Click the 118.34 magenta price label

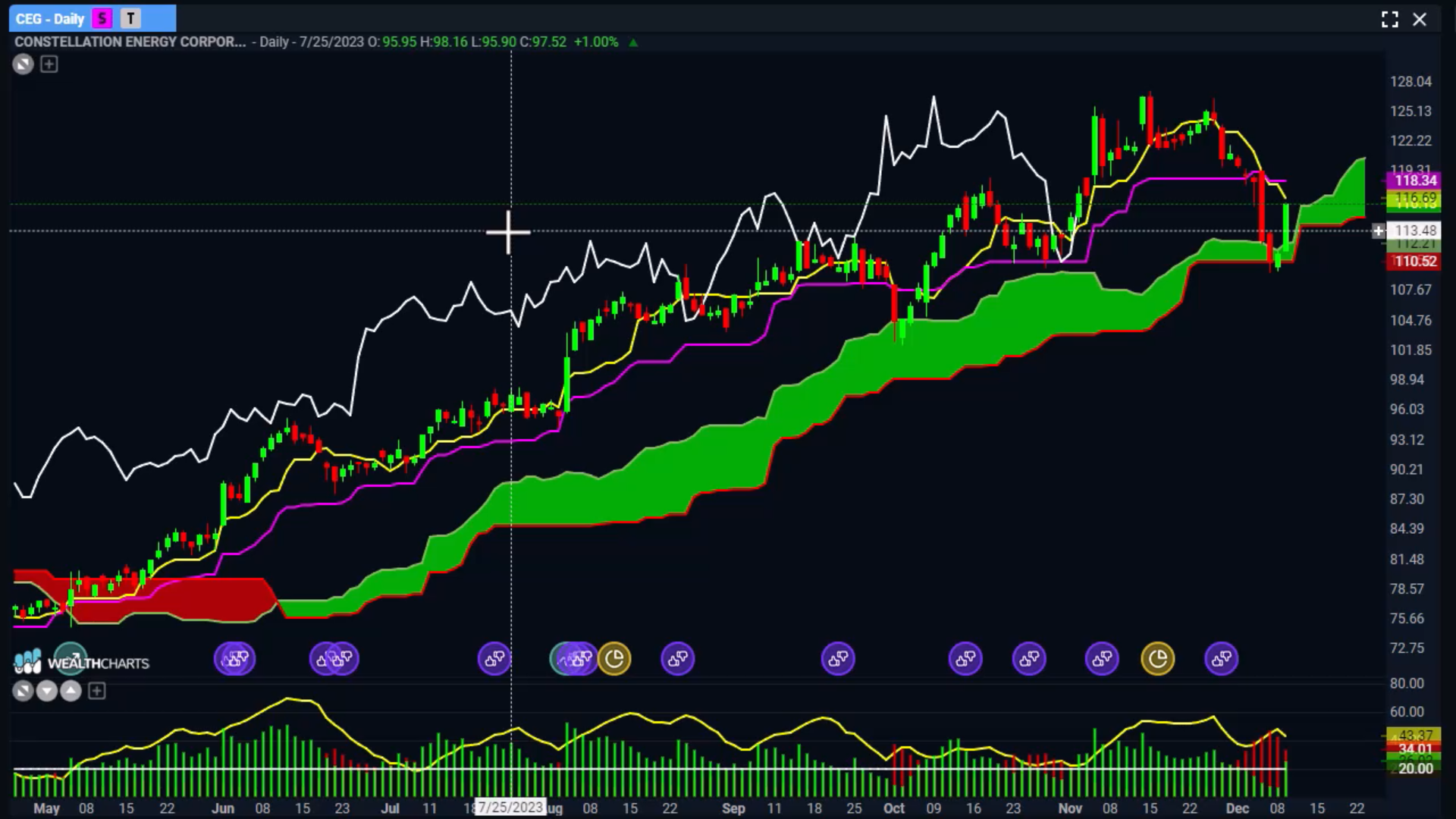click(x=1415, y=180)
